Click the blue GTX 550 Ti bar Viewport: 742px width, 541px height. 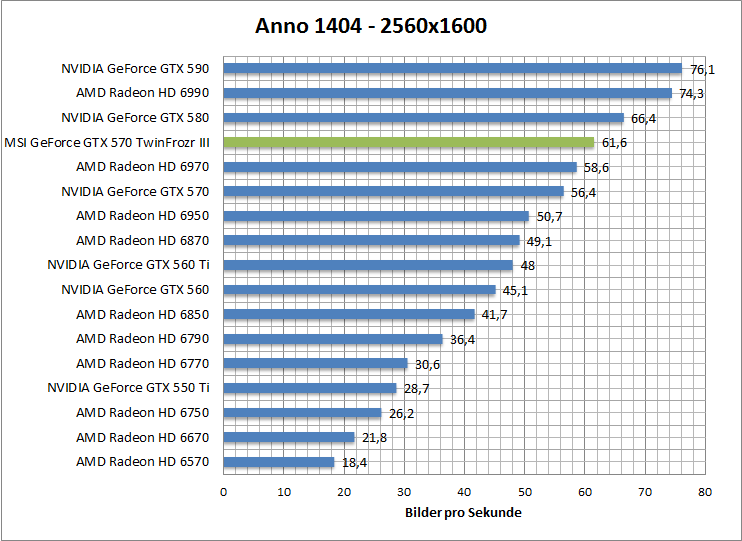310,388
